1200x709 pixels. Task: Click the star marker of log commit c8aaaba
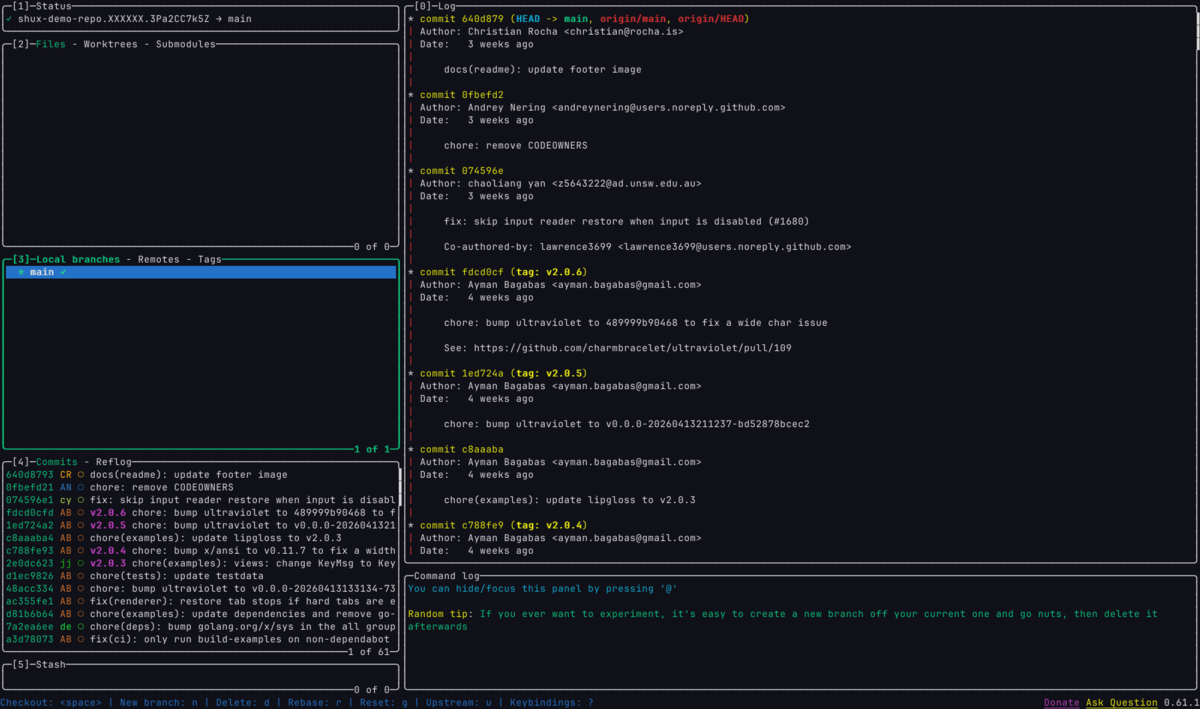tap(410, 449)
